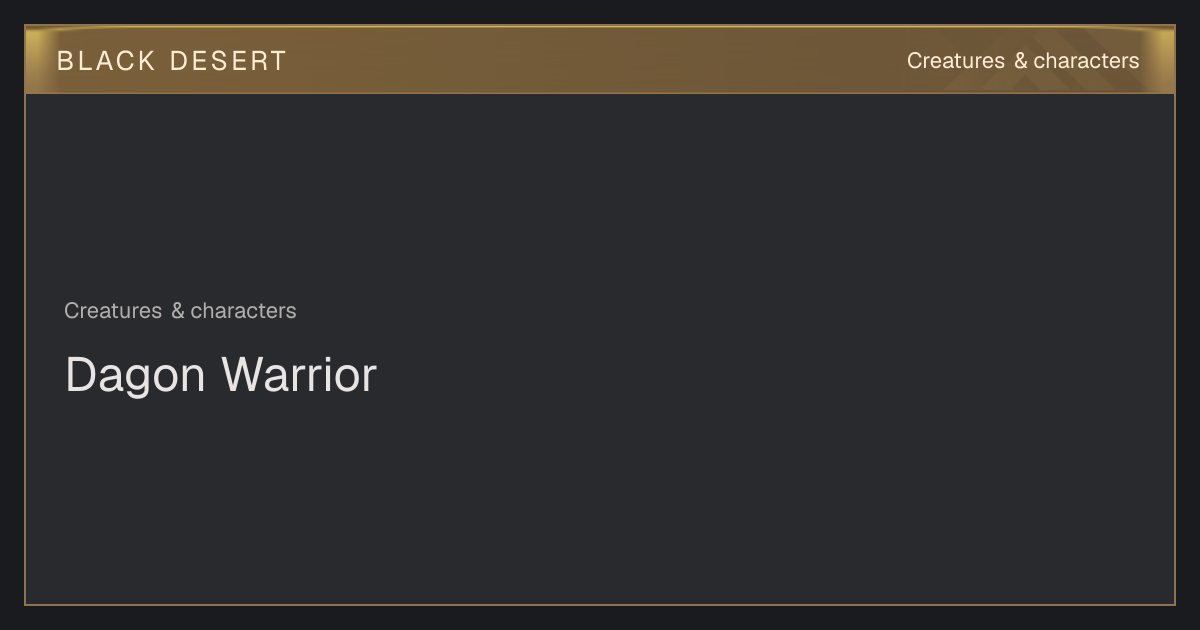This screenshot has width=1200, height=630.
Task: Click the word Creatures in grey breadcrumb
Action: (x=113, y=311)
